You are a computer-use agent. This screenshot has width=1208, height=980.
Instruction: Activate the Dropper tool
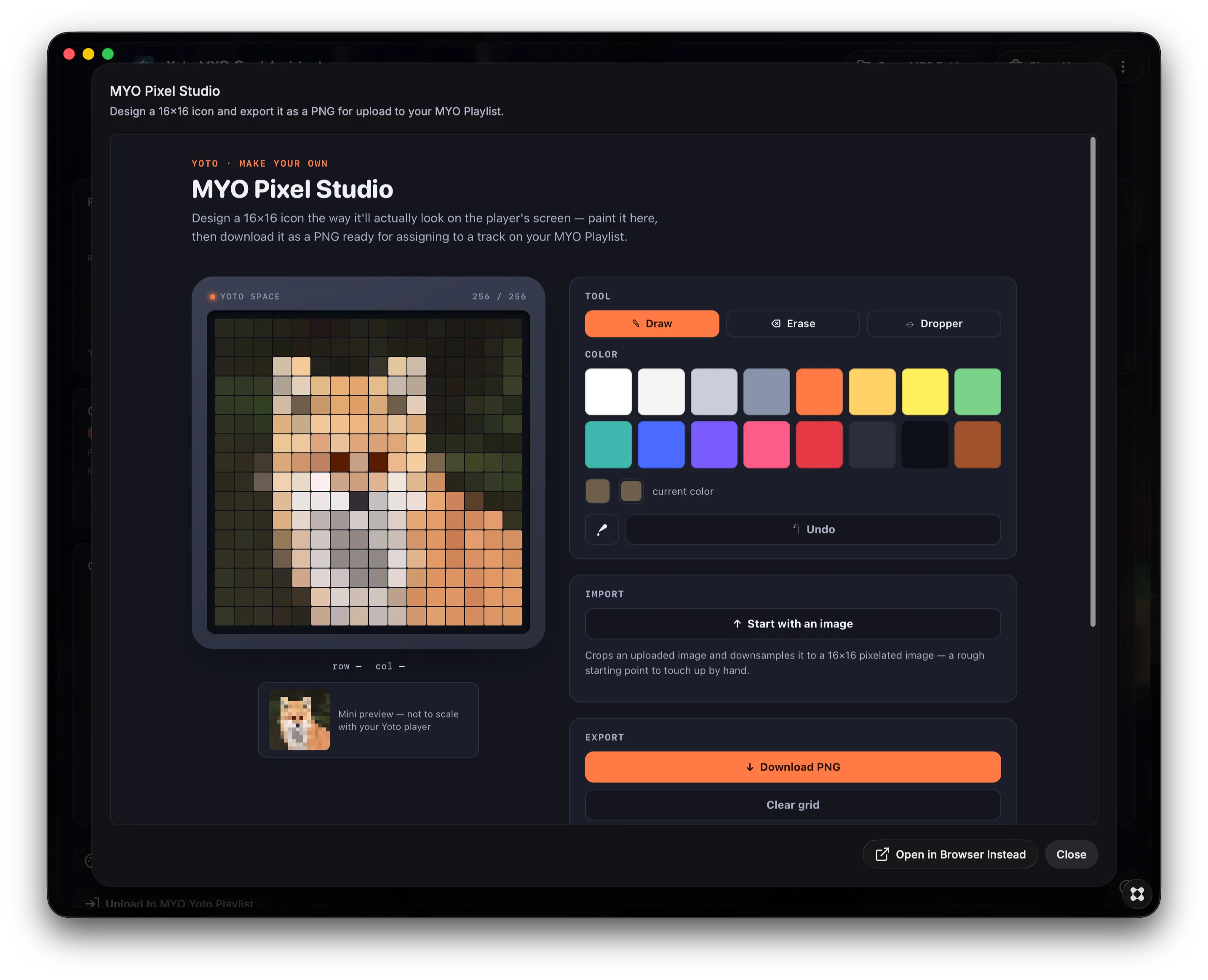tap(934, 324)
